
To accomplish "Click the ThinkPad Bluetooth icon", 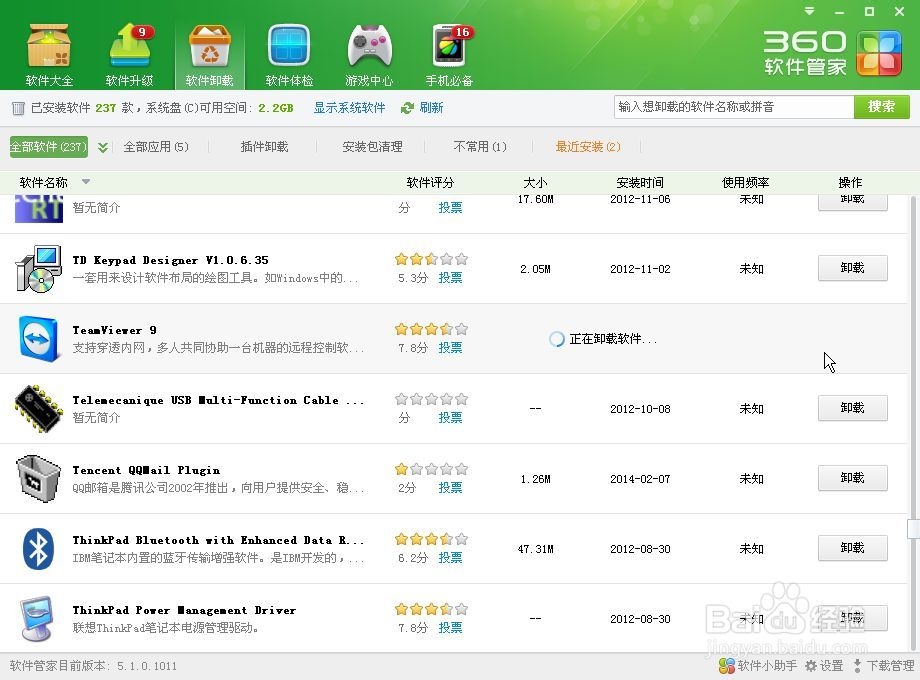I will pyautogui.click(x=39, y=549).
